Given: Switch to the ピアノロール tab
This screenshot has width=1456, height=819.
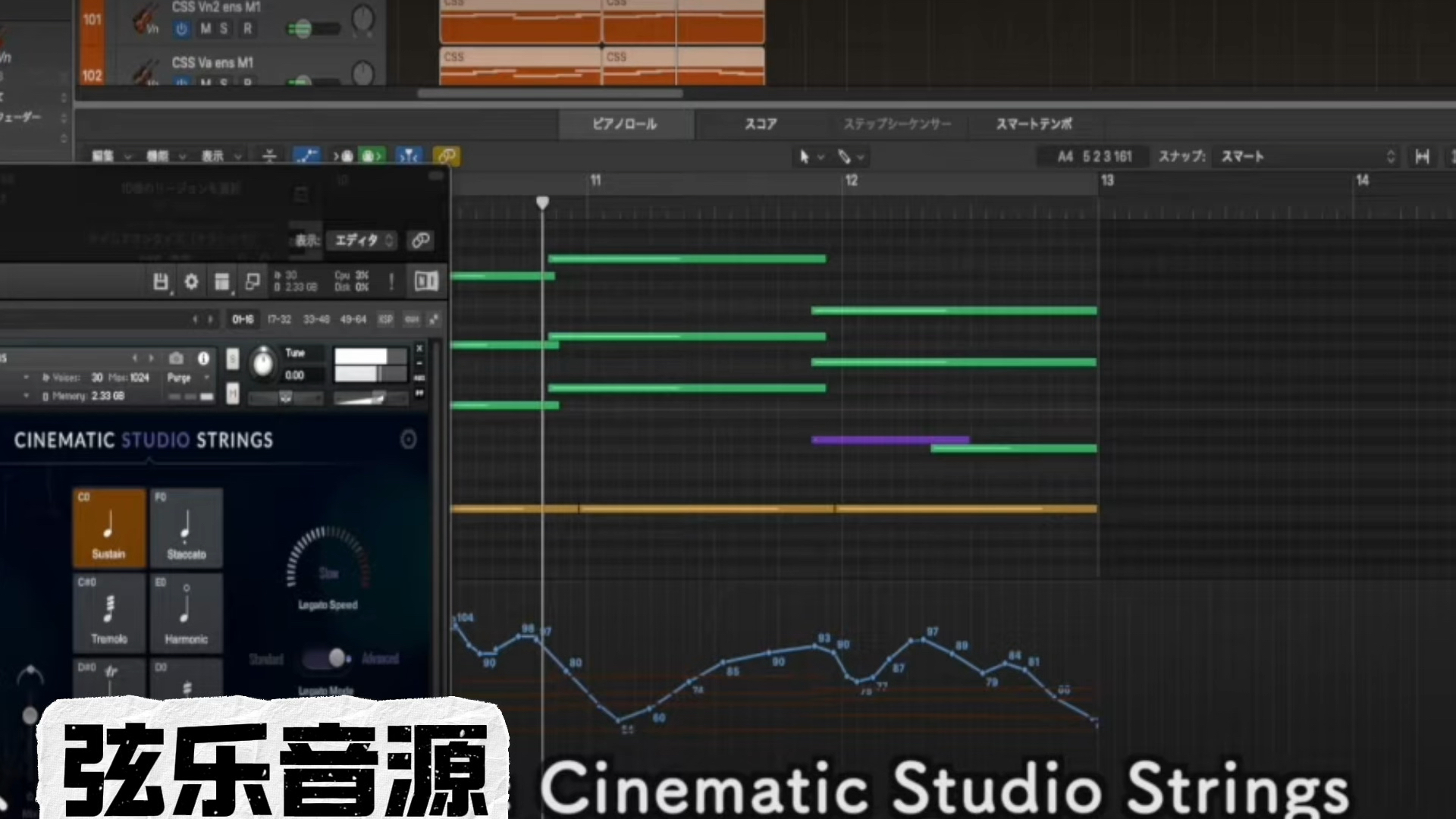Looking at the screenshot, I should (625, 124).
